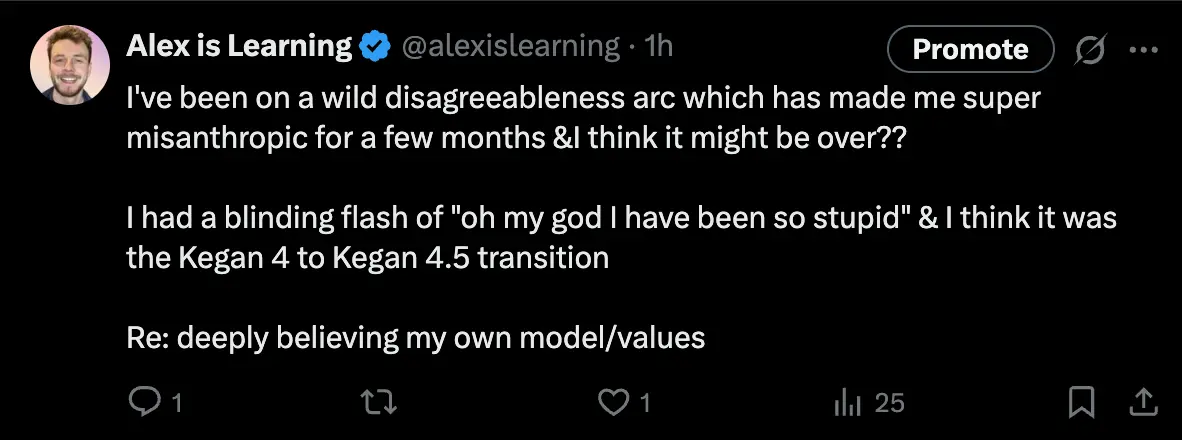The height and width of the screenshot is (440, 1182).
Task: Click the 25 views count
Action: pyautogui.click(x=889, y=403)
